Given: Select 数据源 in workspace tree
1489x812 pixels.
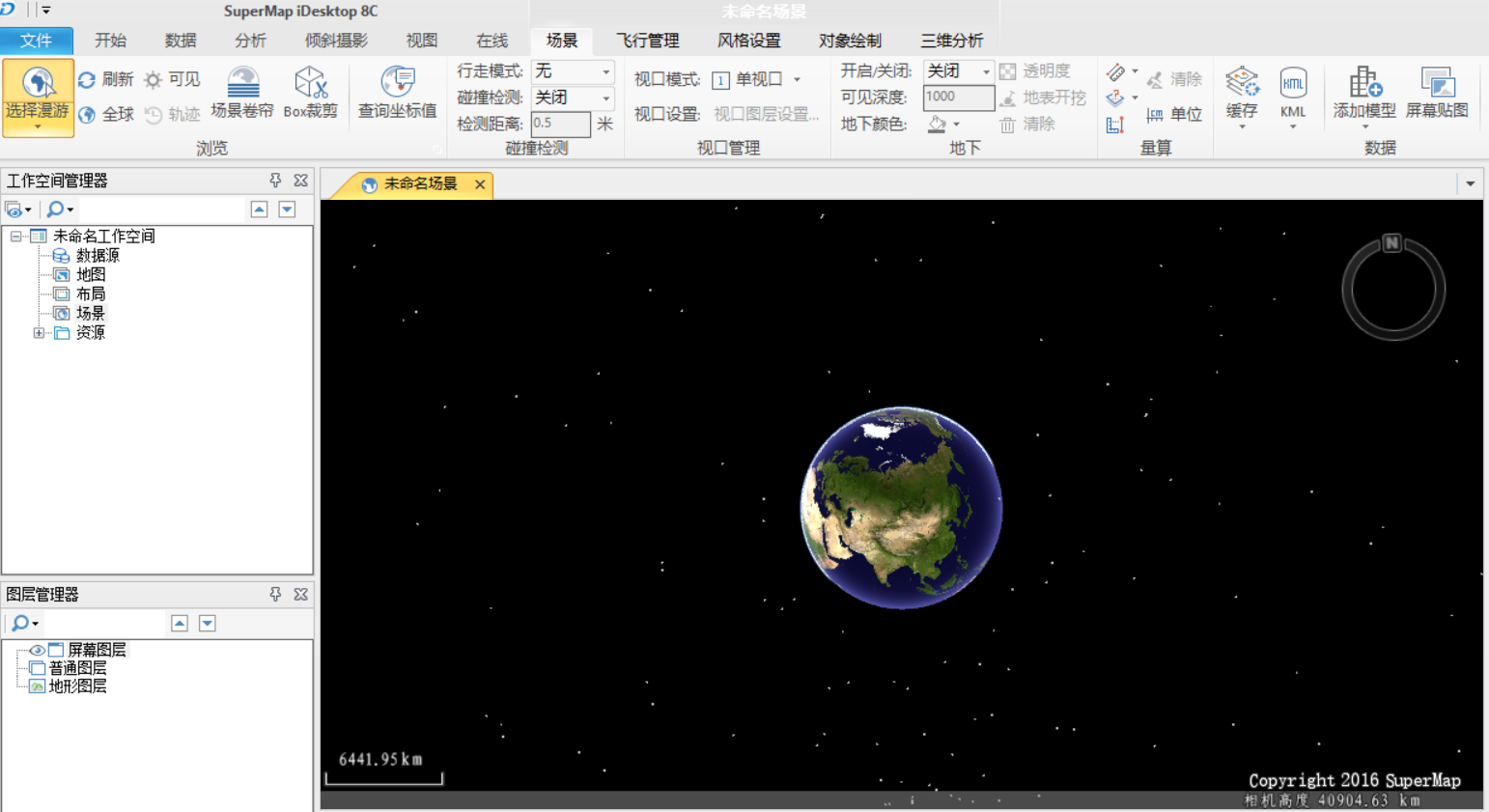Looking at the screenshot, I should tap(98, 256).
